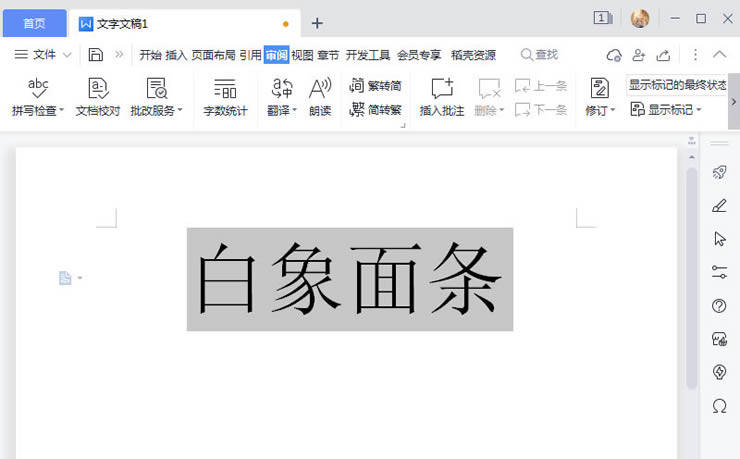740x459 pixels.
Task: Switch to the 章节 ribbon tab
Action: coord(328,55)
